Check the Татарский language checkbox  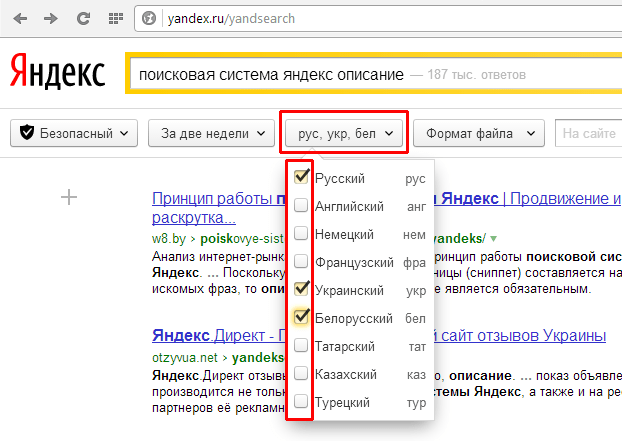pyautogui.click(x=301, y=345)
